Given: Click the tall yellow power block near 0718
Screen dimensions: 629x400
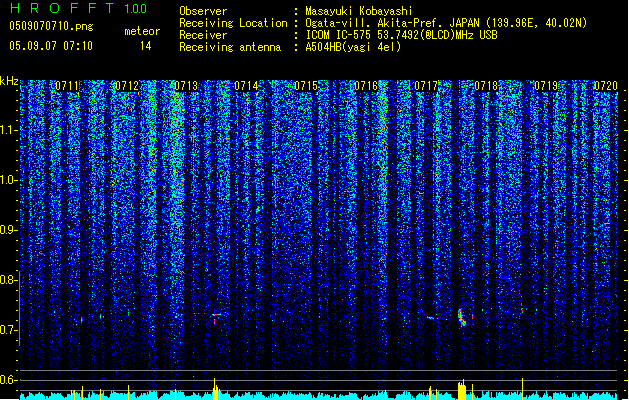Looking at the screenshot, I should [x=462, y=390].
